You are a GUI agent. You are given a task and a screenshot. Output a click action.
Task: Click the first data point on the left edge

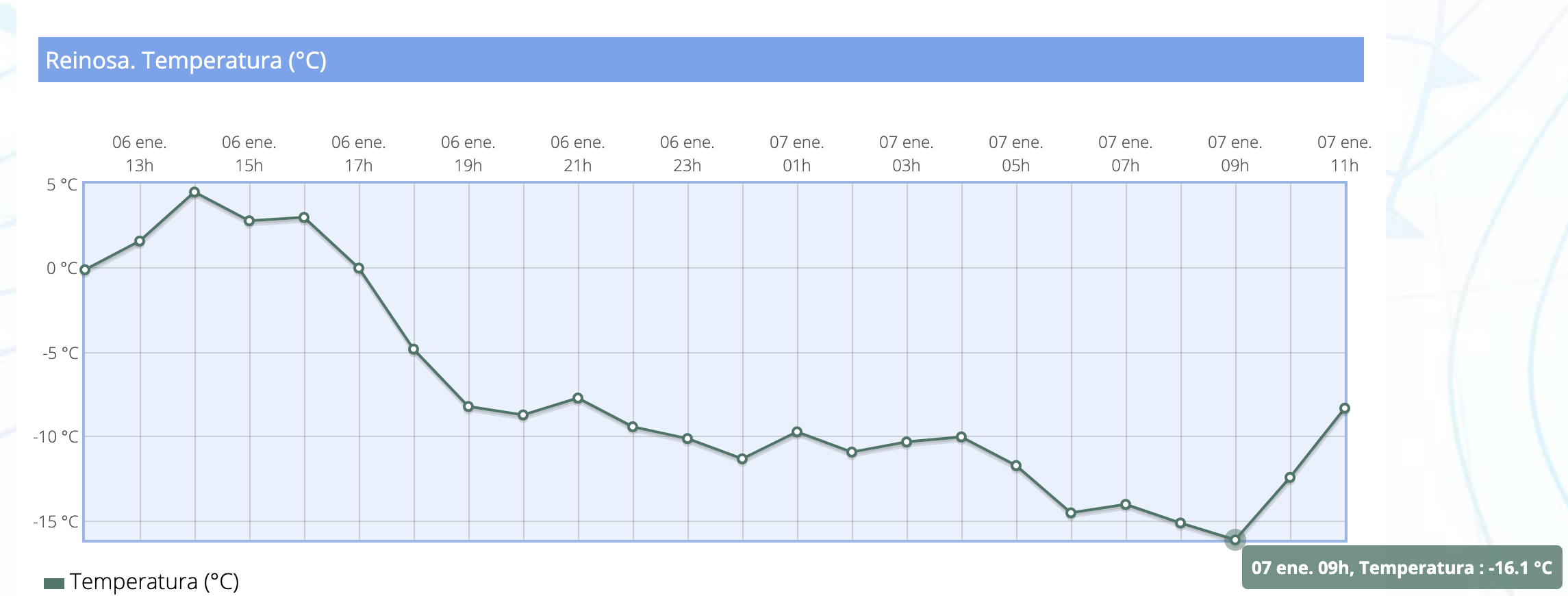pyautogui.click(x=85, y=270)
